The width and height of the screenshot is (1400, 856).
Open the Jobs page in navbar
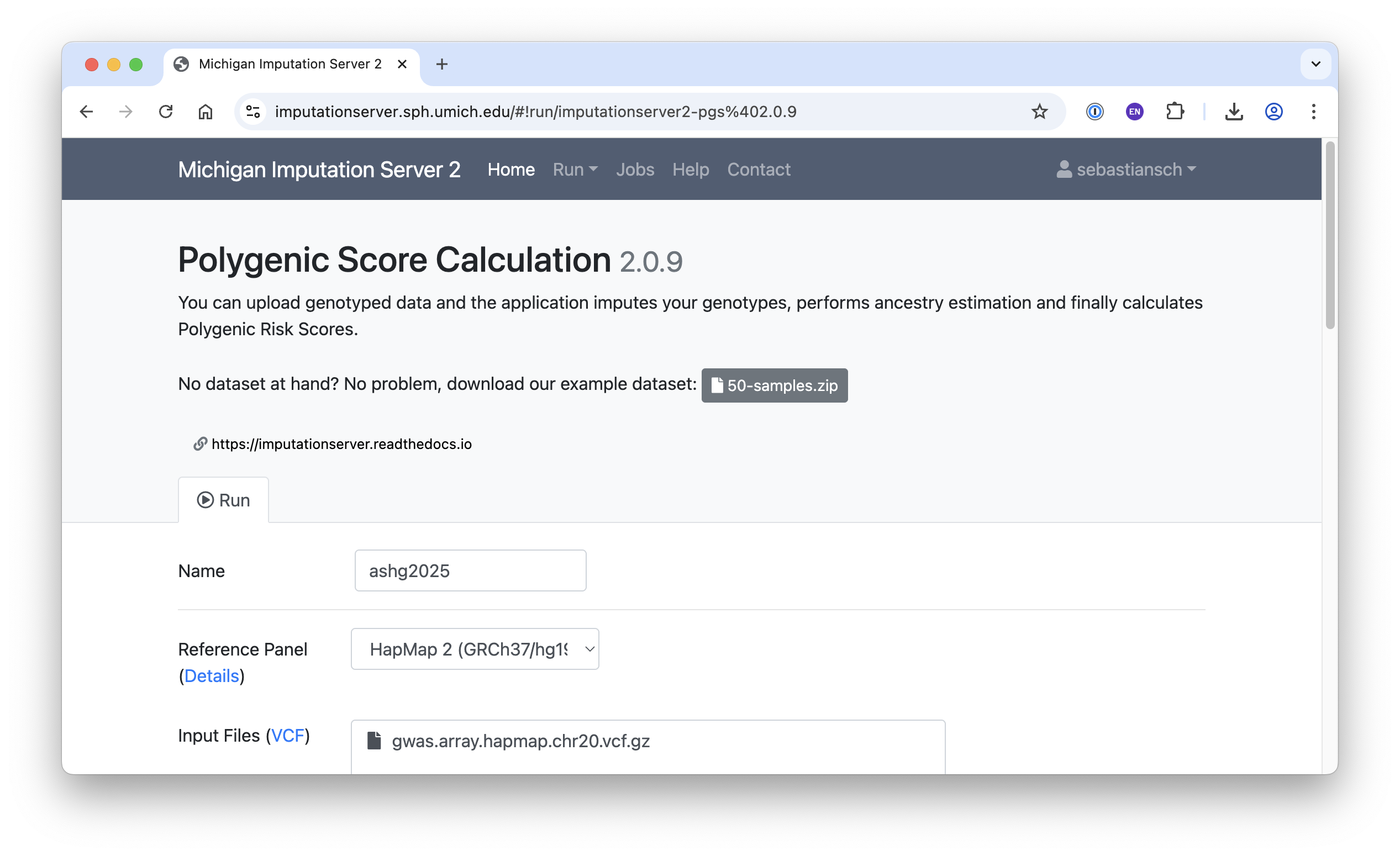tap(635, 170)
